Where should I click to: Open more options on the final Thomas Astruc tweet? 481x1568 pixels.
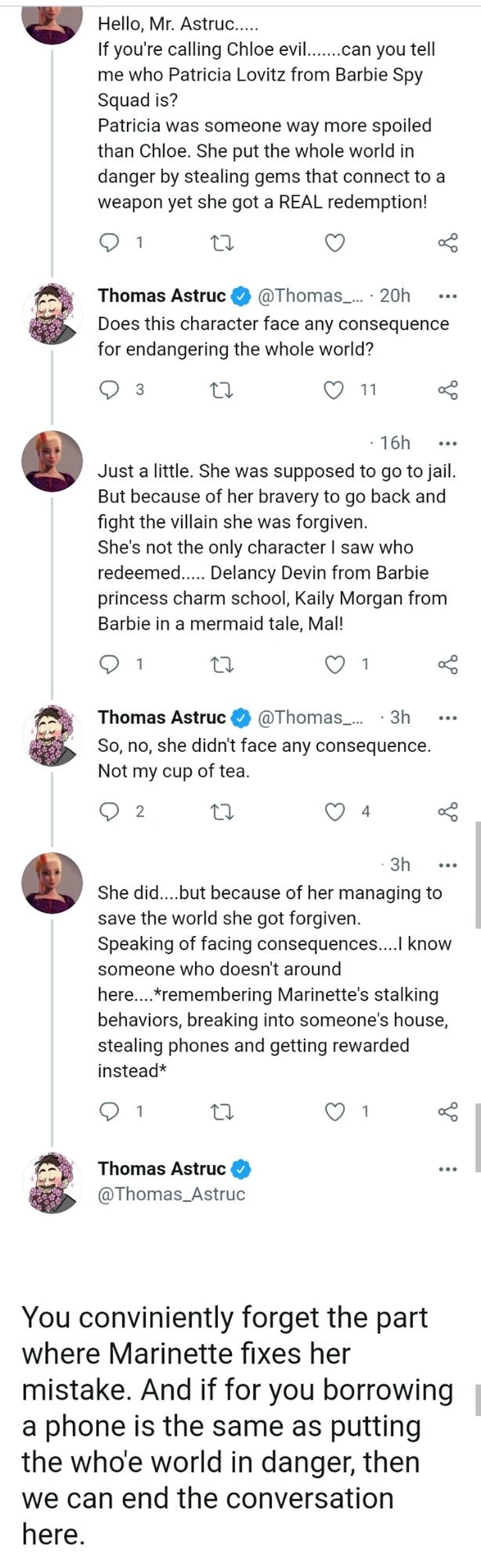[x=448, y=1169]
